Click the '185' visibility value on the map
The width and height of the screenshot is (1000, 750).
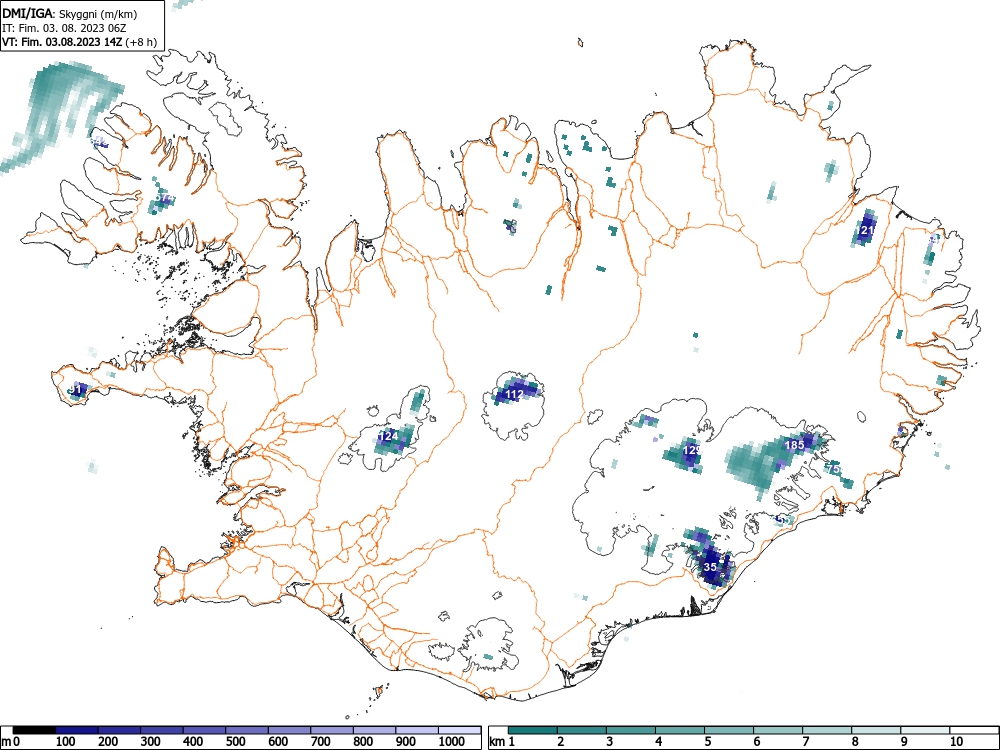click(794, 445)
